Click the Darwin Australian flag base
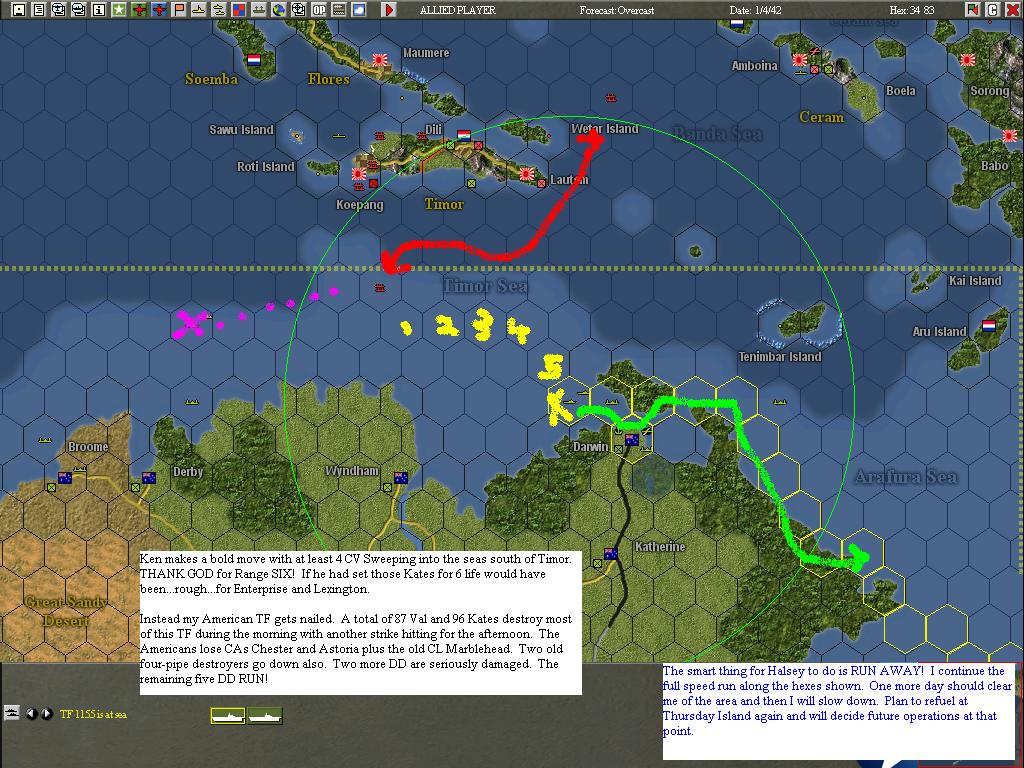Image resolution: width=1024 pixels, height=768 pixels. 632,440
